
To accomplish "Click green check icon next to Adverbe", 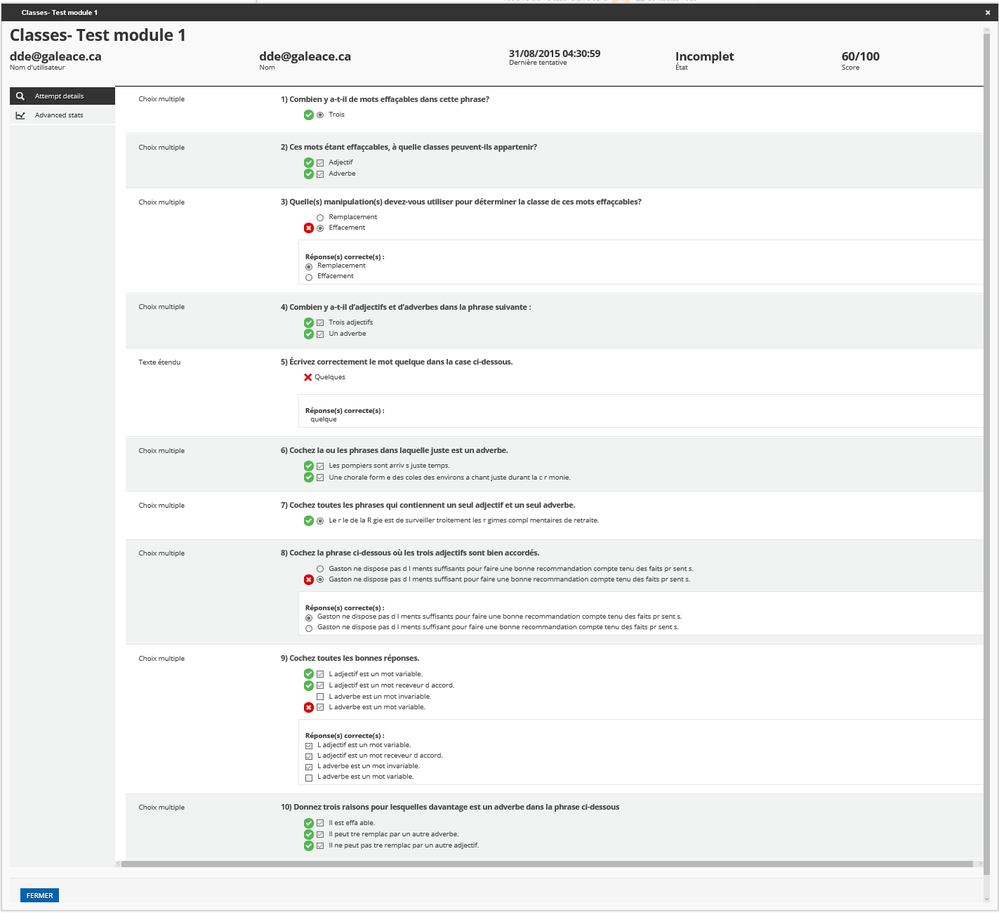I will 308,174.
